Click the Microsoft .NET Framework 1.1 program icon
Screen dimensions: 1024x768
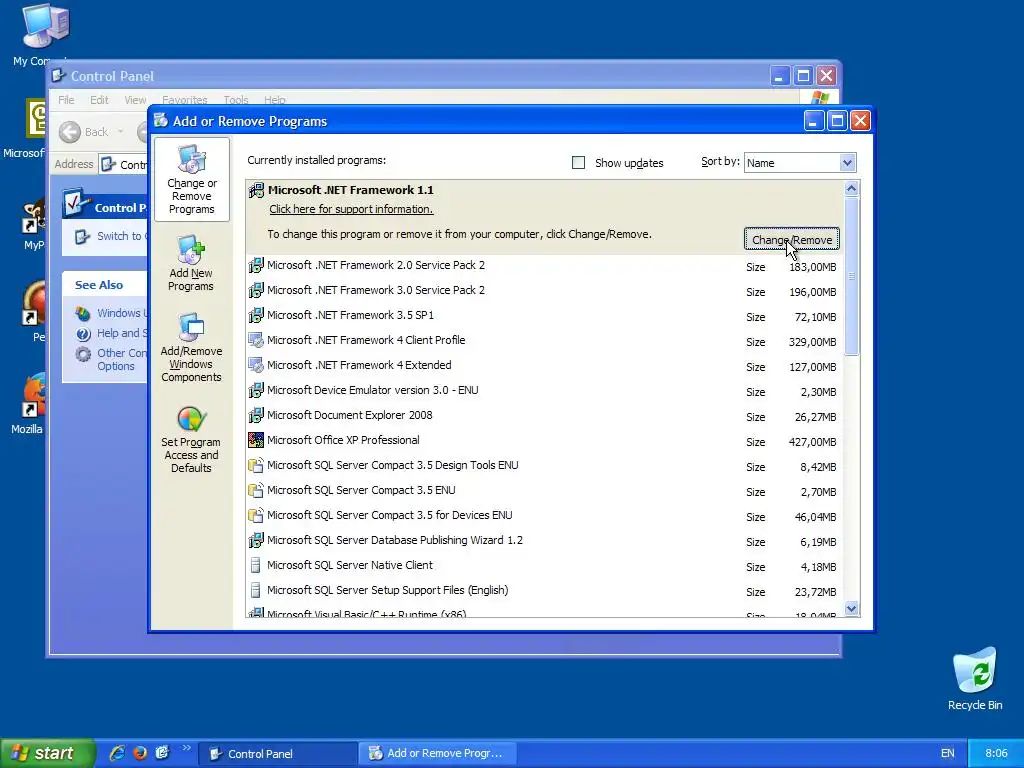(256, 191)
